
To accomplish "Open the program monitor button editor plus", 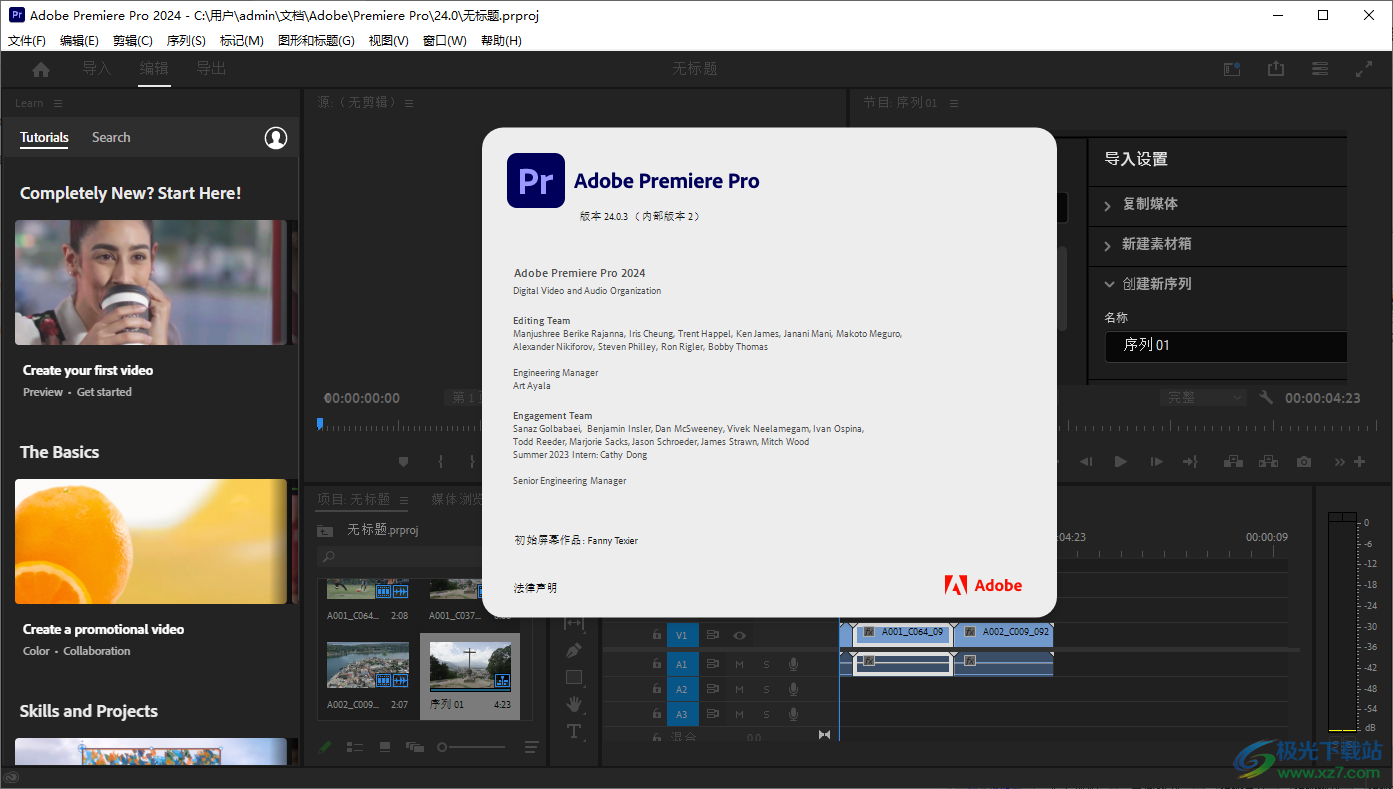I will [1359, 462].
